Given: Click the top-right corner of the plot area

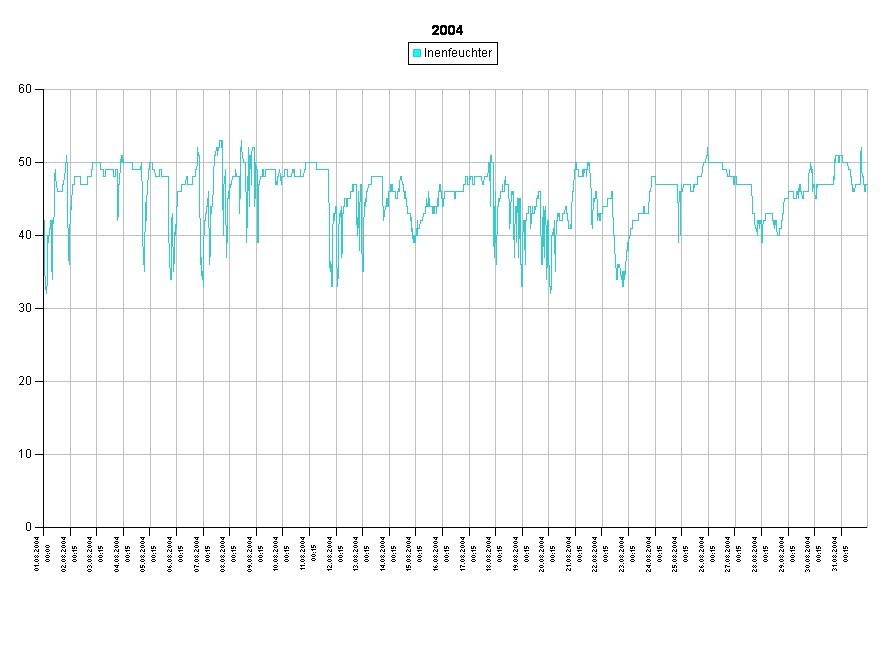Looking at the screenshot, I should 867,89.
